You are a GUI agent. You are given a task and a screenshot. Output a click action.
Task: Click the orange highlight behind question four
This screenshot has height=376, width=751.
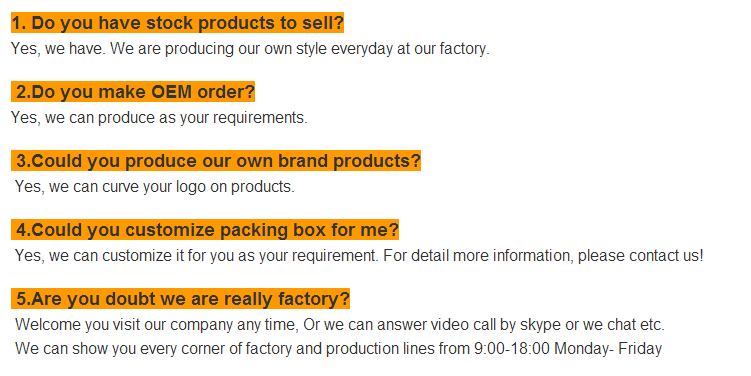pos(205,229)
